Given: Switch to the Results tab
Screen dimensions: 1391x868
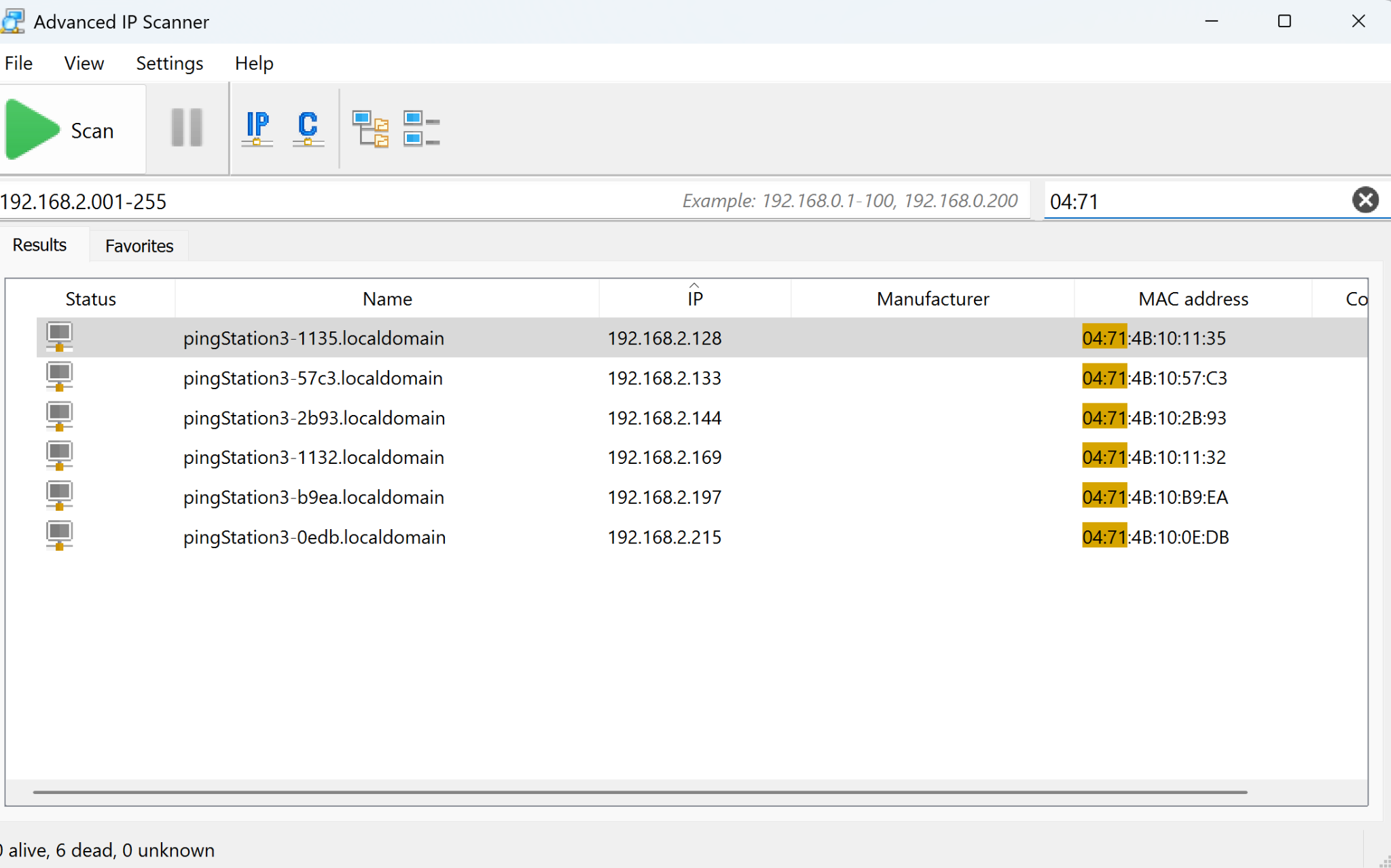Looking at the screenshot, I should [x=40, y=245].
